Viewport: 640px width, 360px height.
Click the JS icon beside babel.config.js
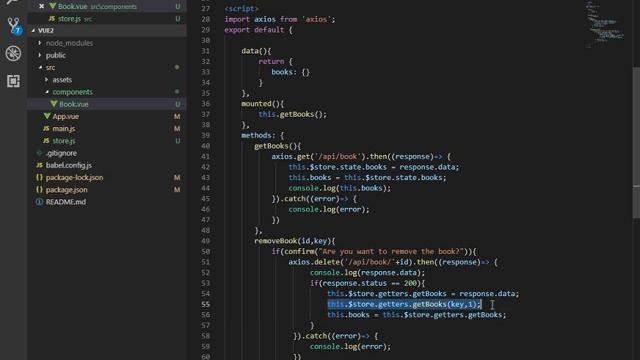pos(40,165)
